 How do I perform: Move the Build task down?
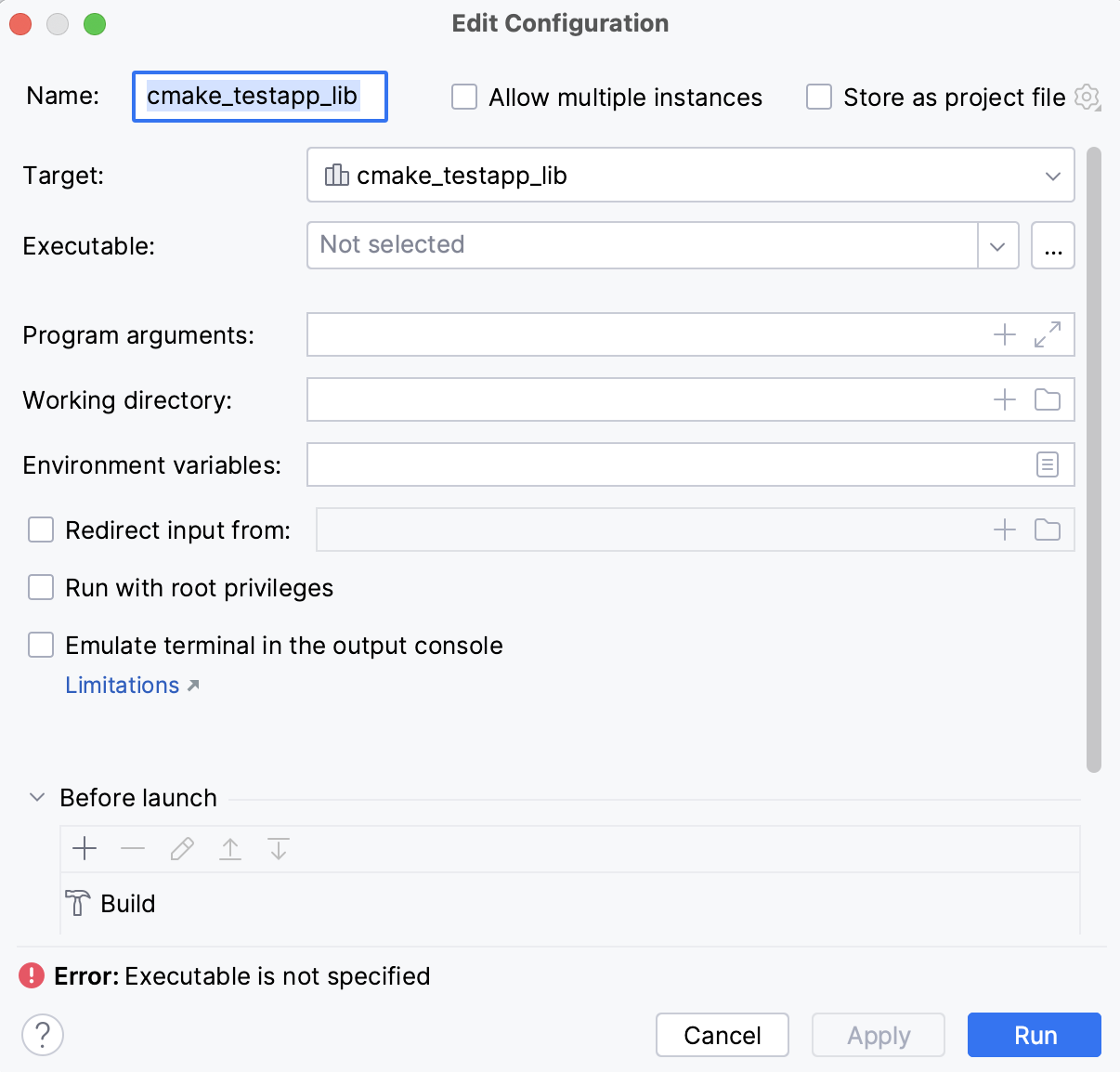point(279,848)
